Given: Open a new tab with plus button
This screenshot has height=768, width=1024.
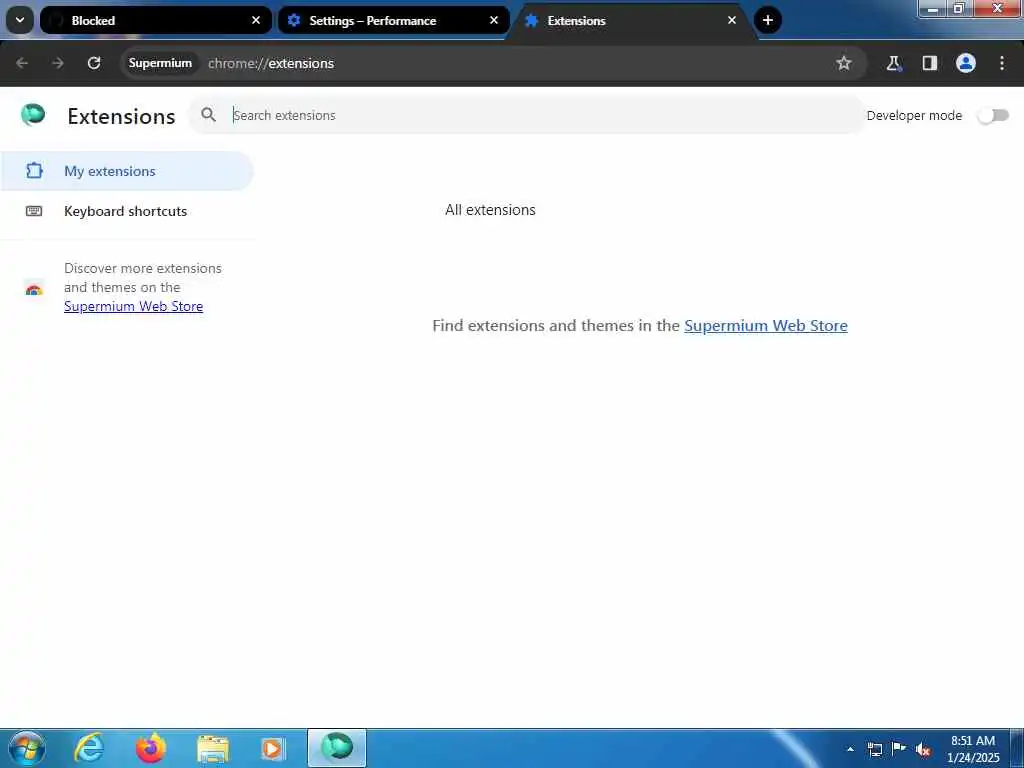Looking at the screenshot, I should pos(767,20).
